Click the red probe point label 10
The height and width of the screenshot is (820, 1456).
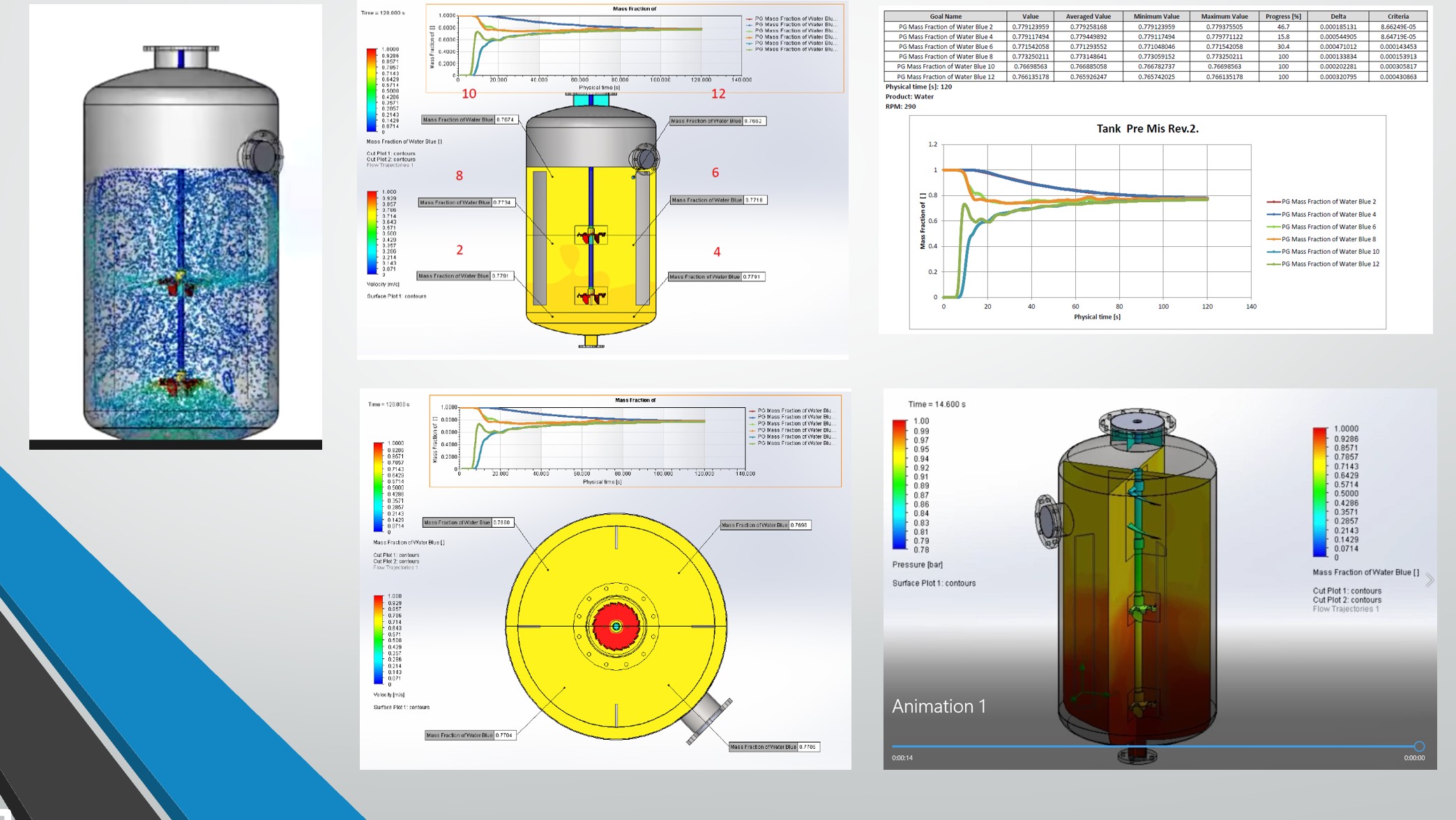tap(469, 93)
